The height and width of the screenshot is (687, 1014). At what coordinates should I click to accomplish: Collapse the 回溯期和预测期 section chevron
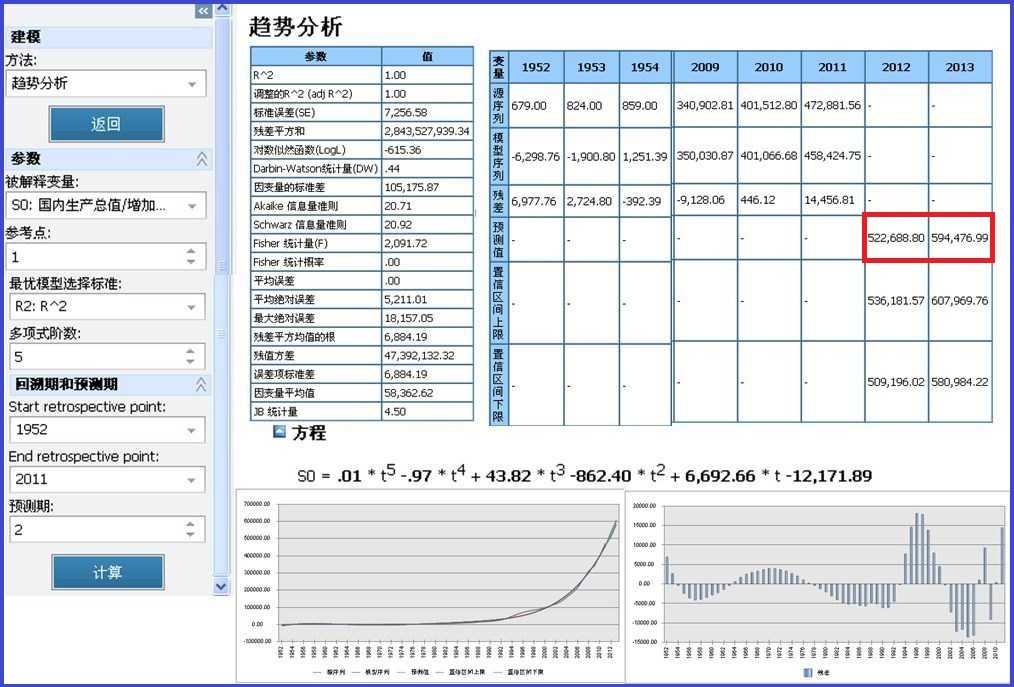click(201, 384)
